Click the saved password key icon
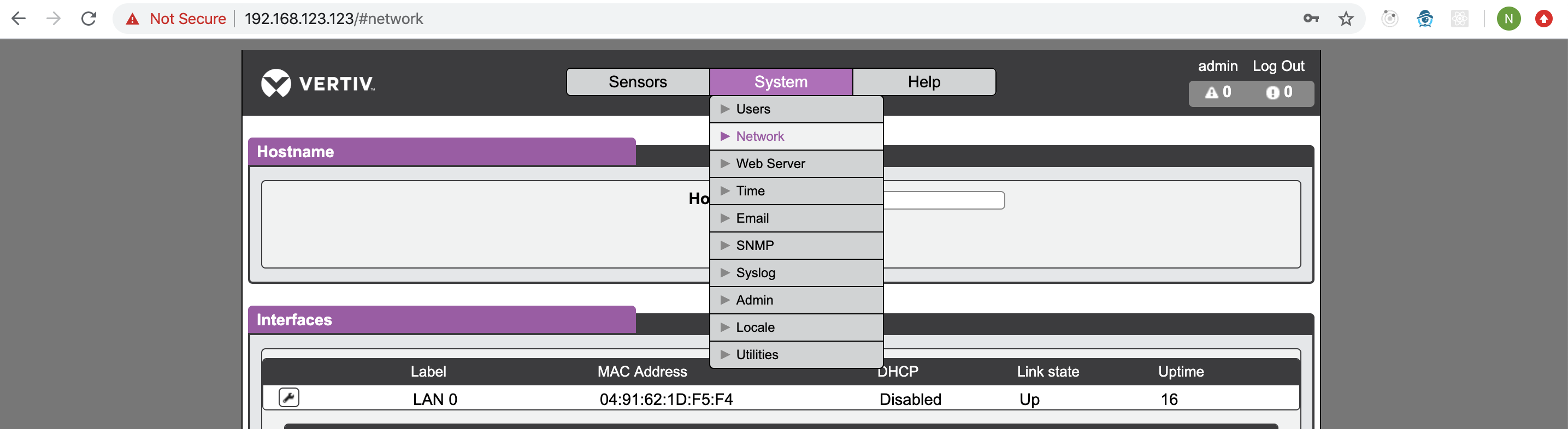Screen dimensions: 1568x429 [x=1311, y=19]
